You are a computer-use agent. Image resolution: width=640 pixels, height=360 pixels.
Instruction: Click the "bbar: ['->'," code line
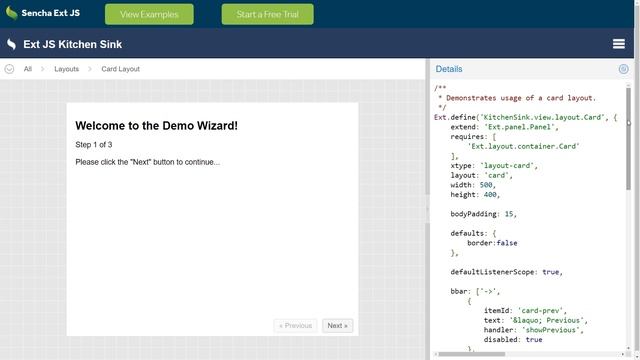point(475,291)
